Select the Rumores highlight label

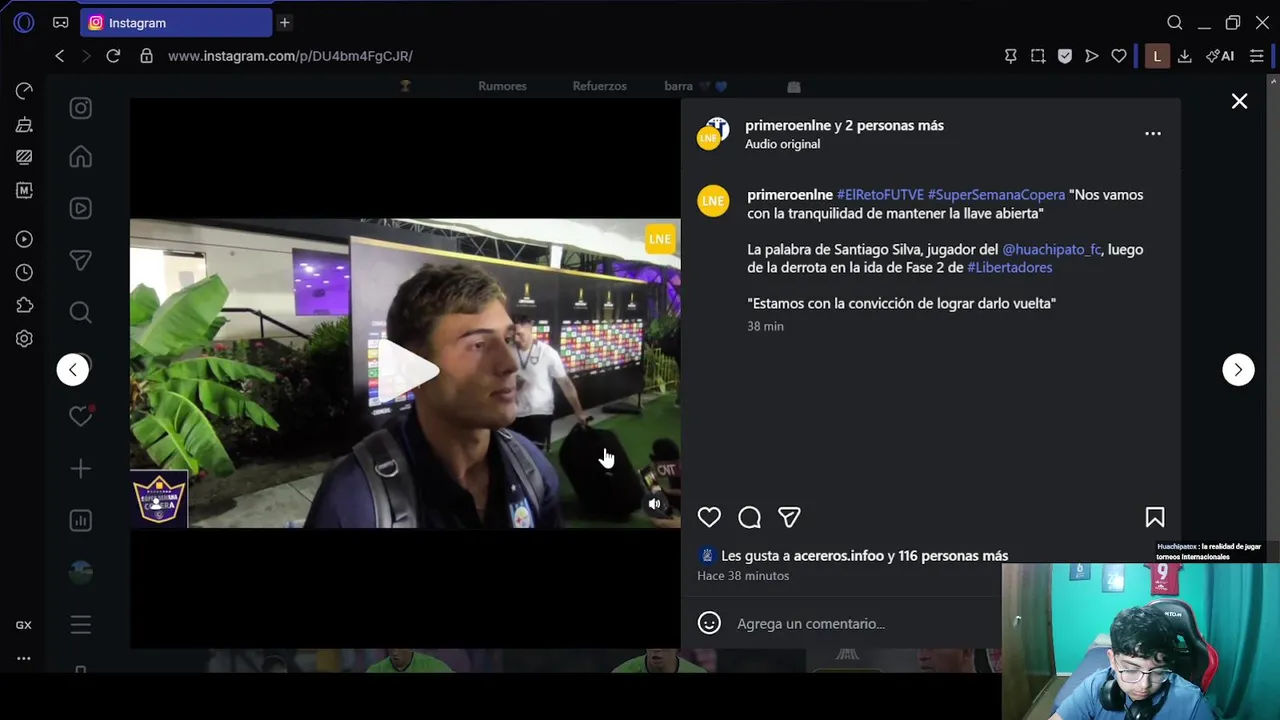click(502, 86)
